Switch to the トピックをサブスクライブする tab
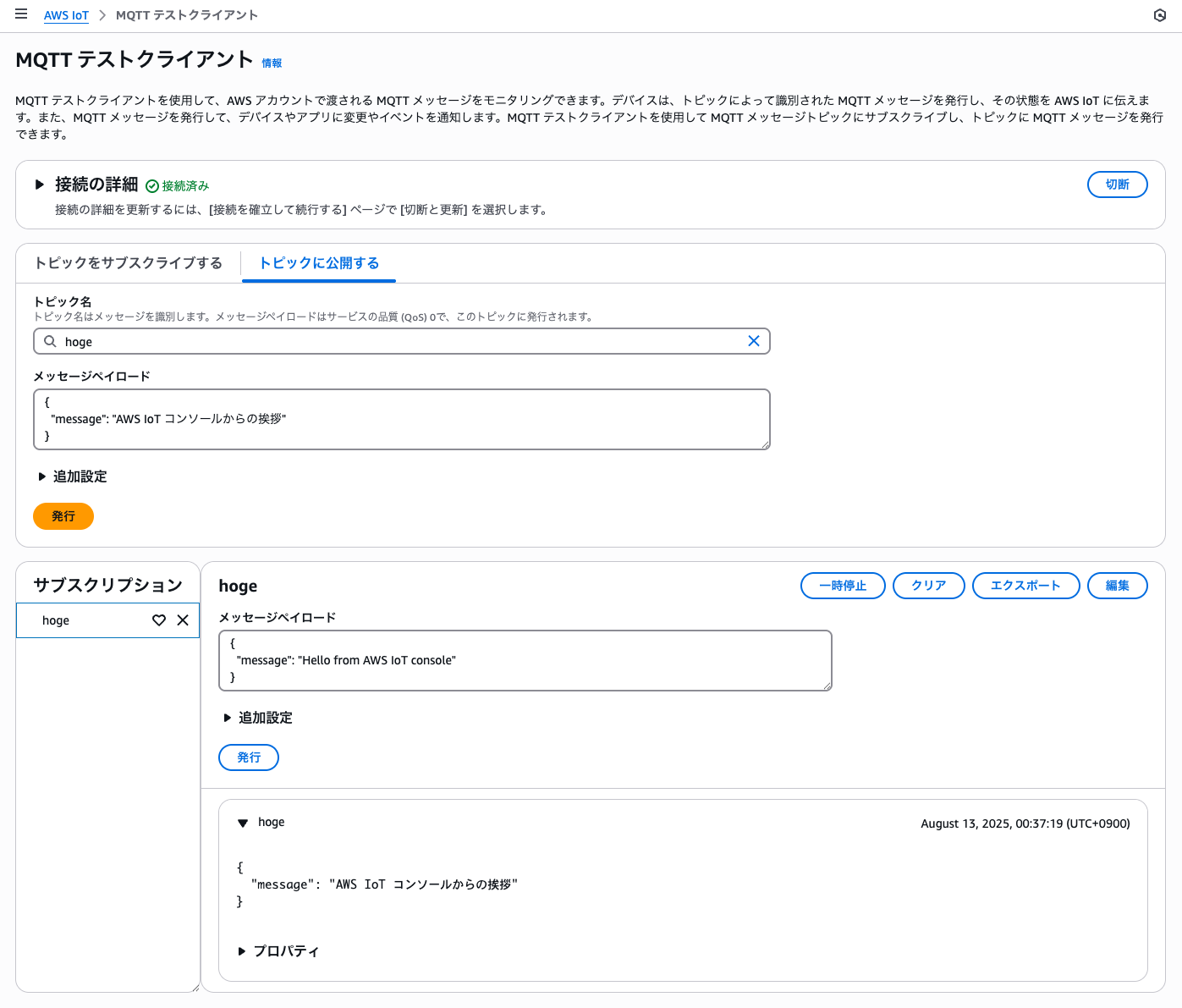 click(x=129, y=263)
